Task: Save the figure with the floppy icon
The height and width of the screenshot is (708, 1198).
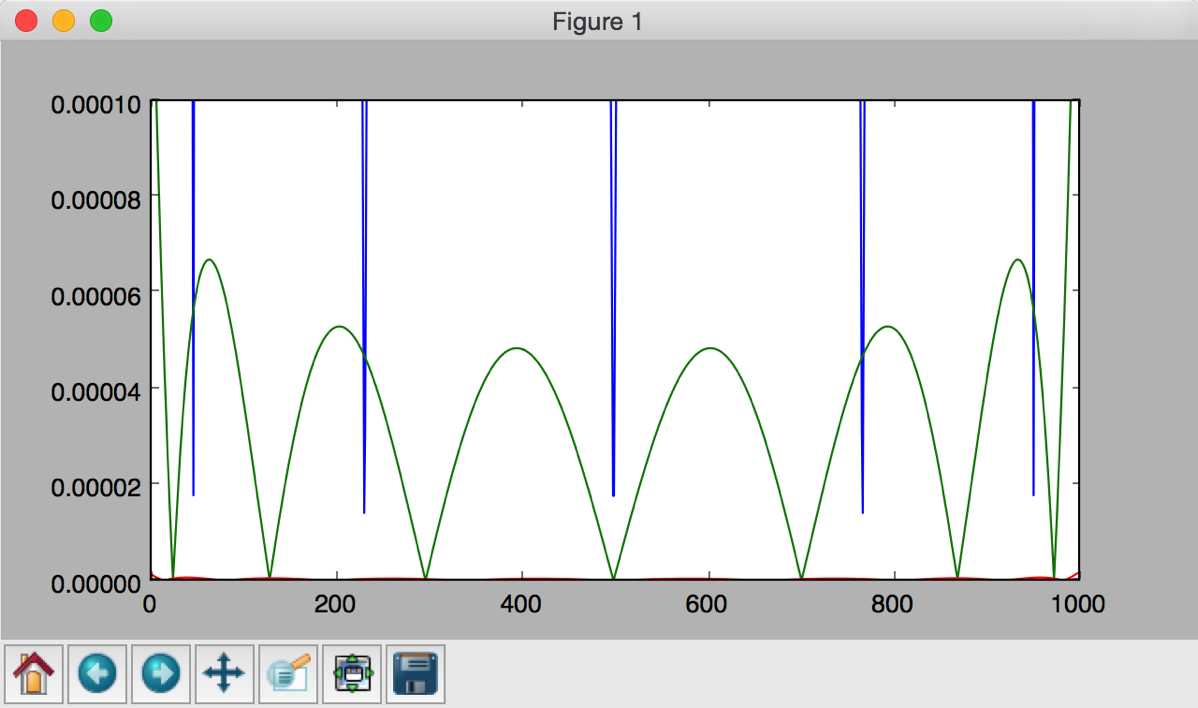Action: point(416,674)
